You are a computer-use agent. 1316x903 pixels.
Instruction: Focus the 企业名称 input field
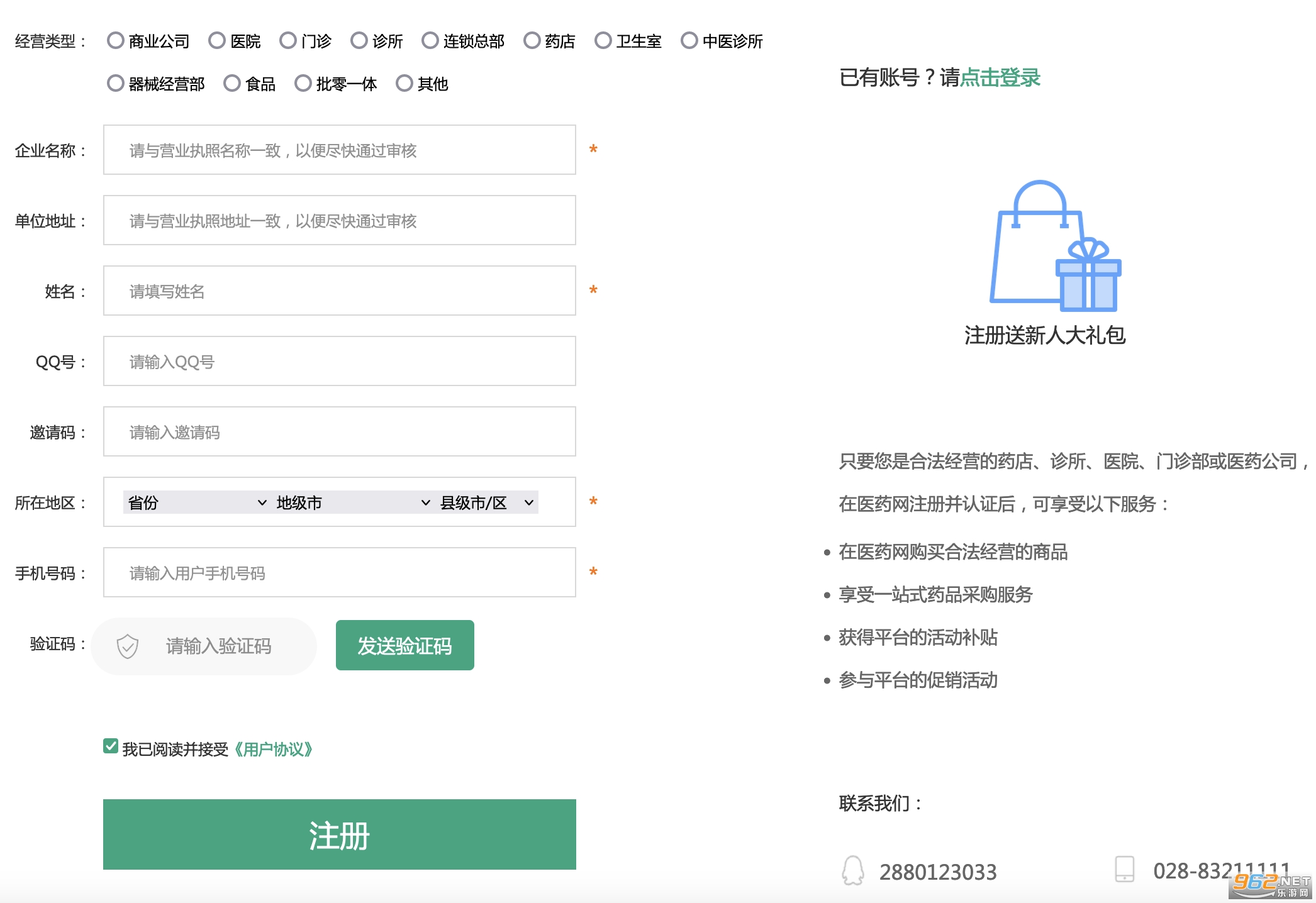tap(340, 150)
